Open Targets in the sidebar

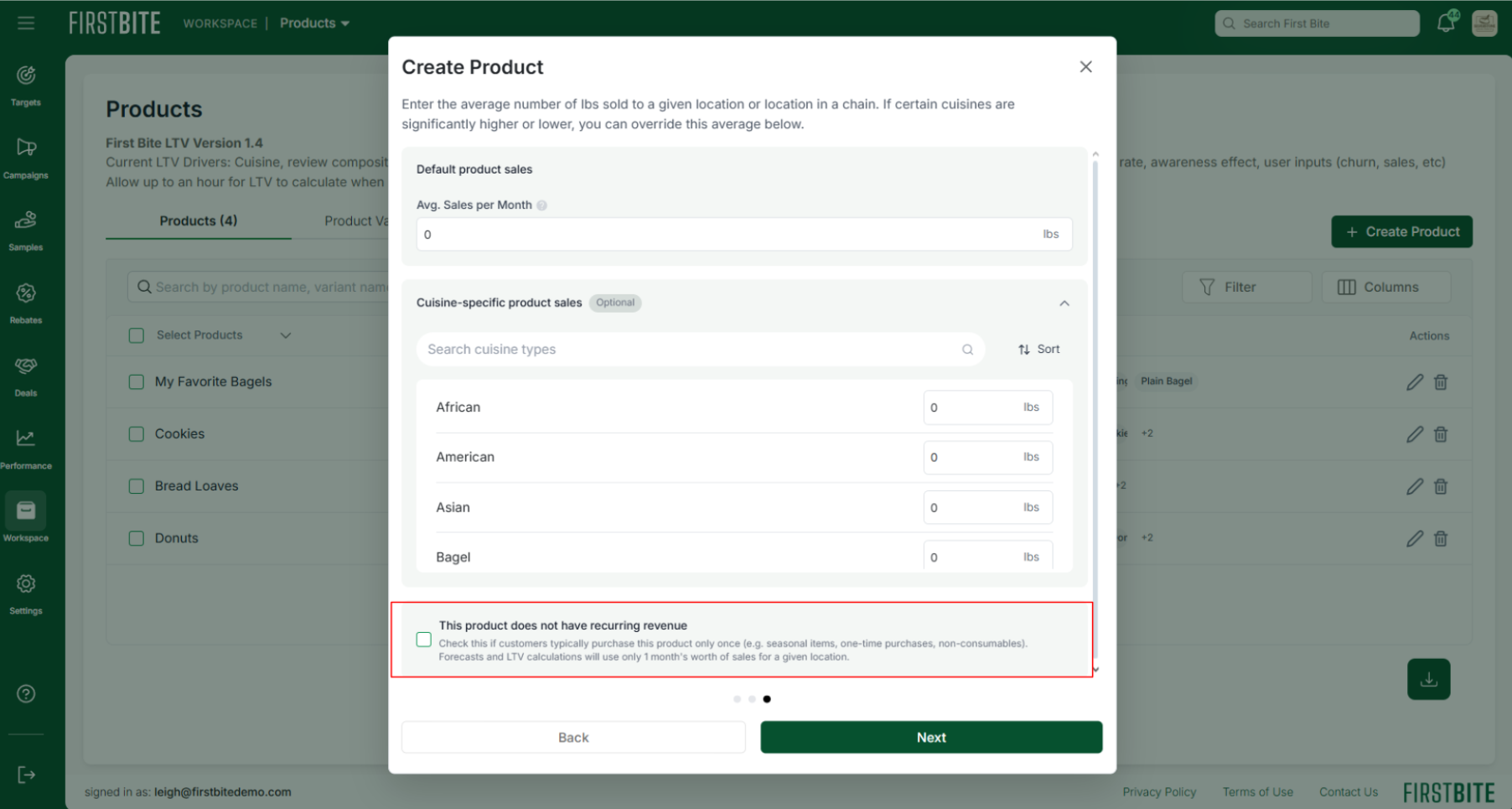[26, 76]
